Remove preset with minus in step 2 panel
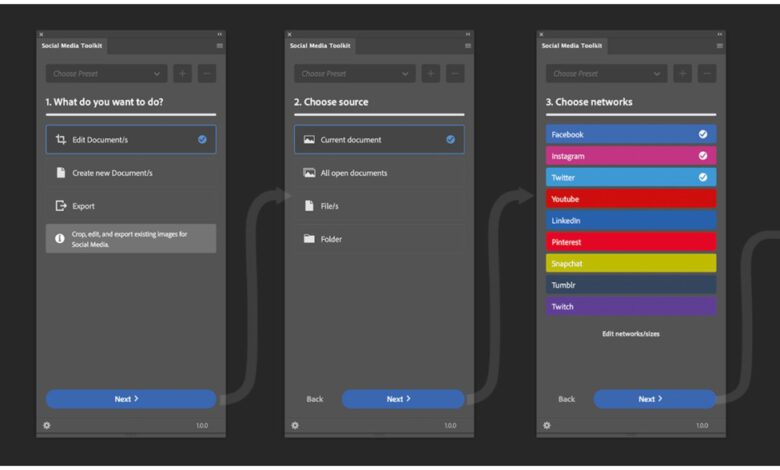 [455, 74]
